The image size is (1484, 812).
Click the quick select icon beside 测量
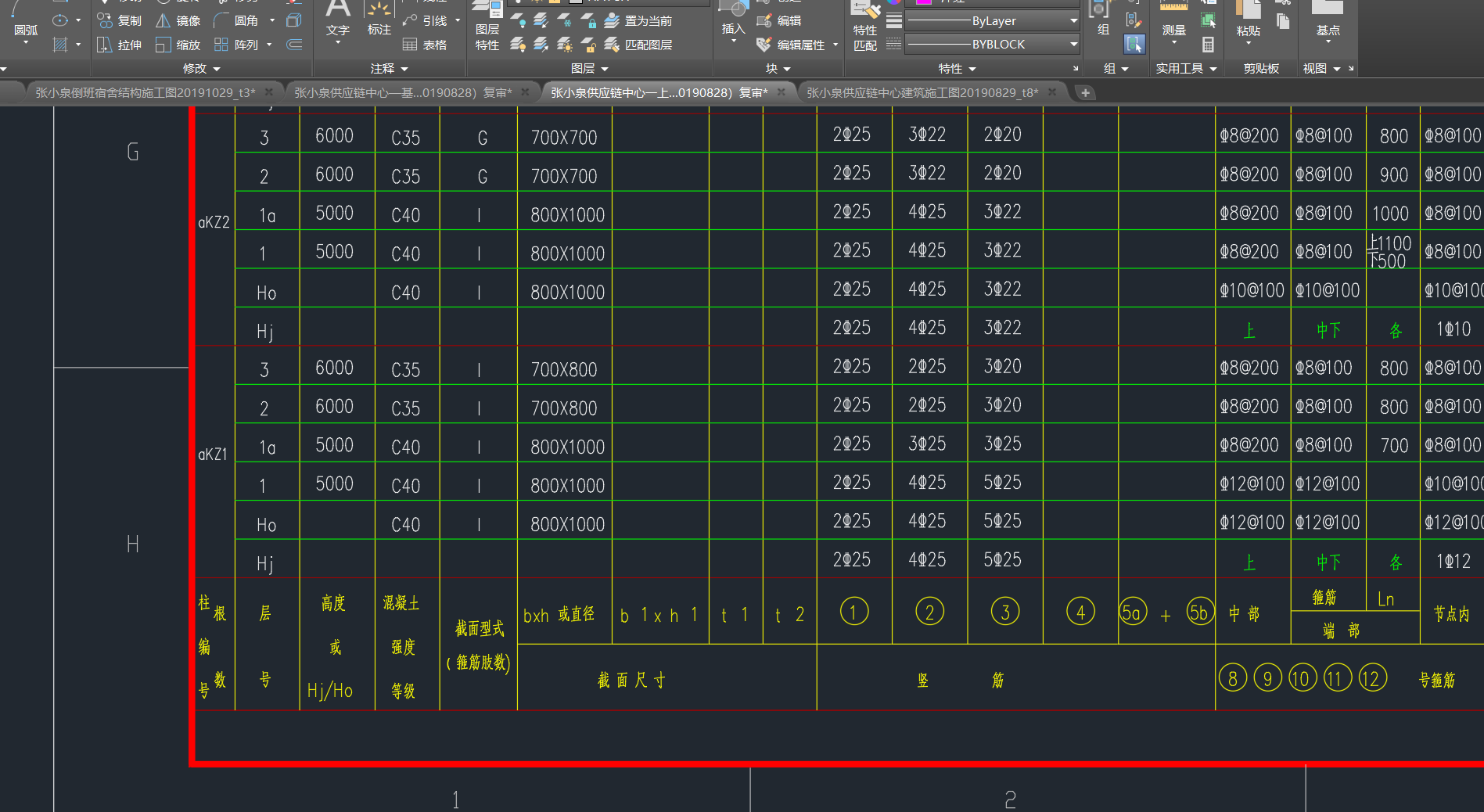pos(1209,20)
